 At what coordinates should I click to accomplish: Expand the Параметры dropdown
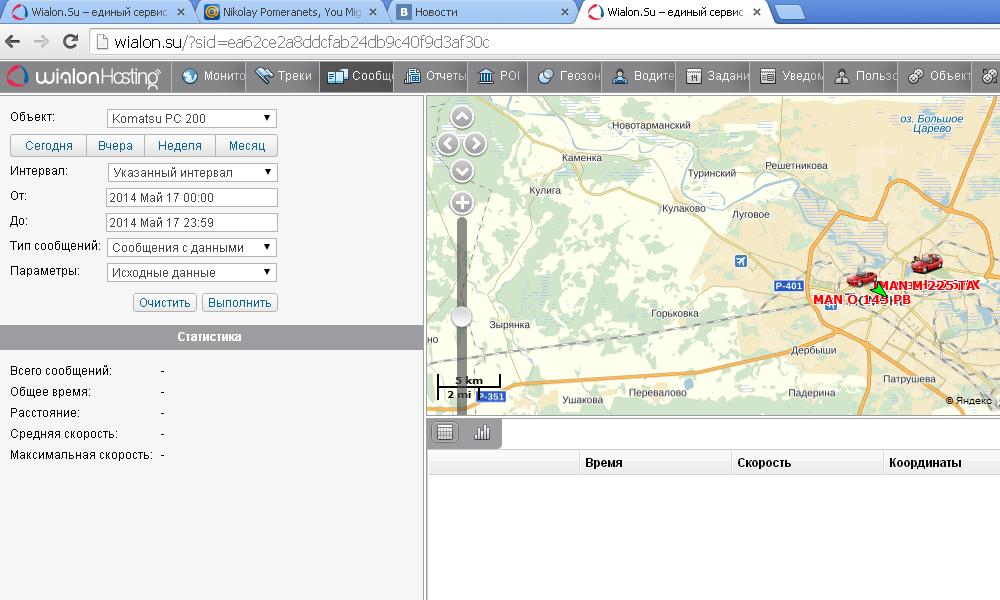pyautogui.click(x=191, y=272)
